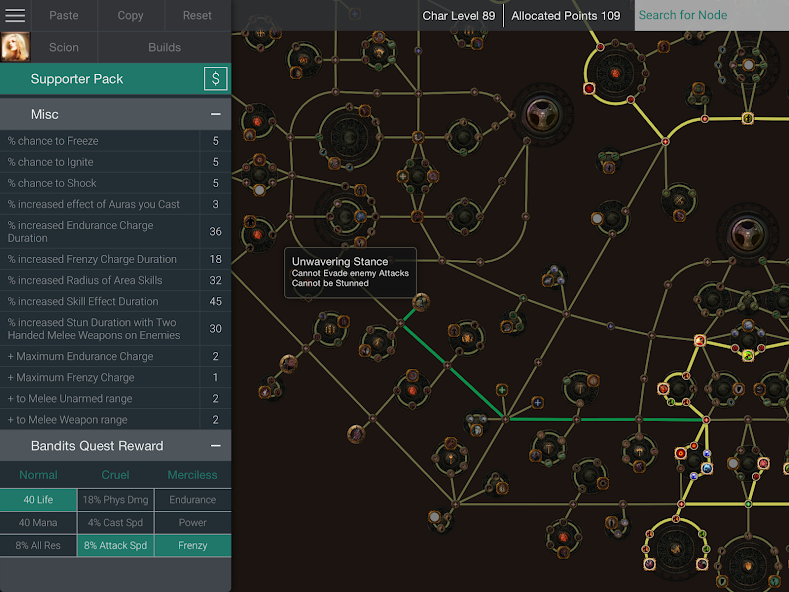789x592 pixels.
Task: Open the Supporter Pack banner
Action: pyautogui.click(x=77, y=79)
